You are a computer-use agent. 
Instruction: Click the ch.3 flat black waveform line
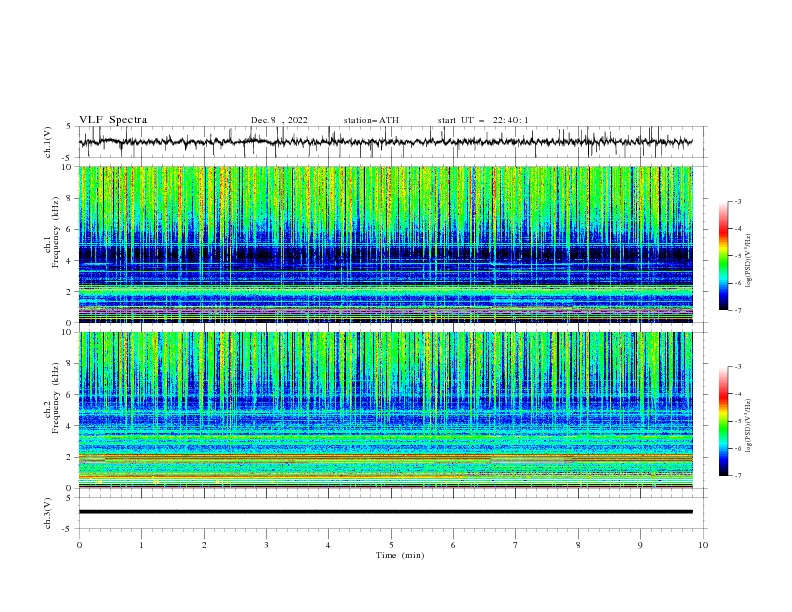point(385,512)
